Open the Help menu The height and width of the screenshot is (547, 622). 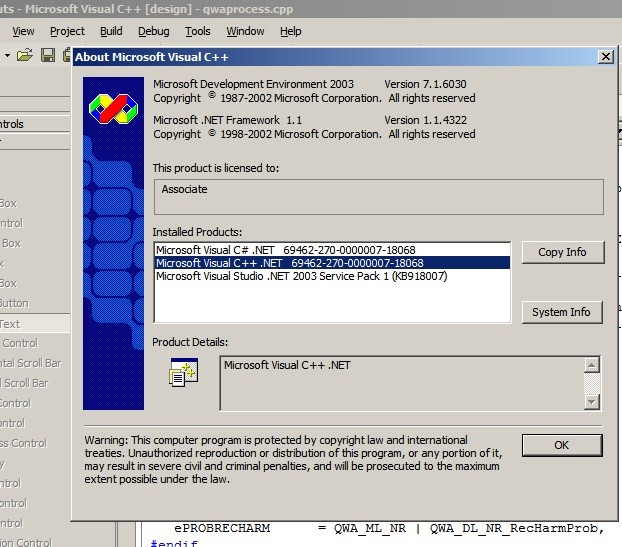click(290, 31)
